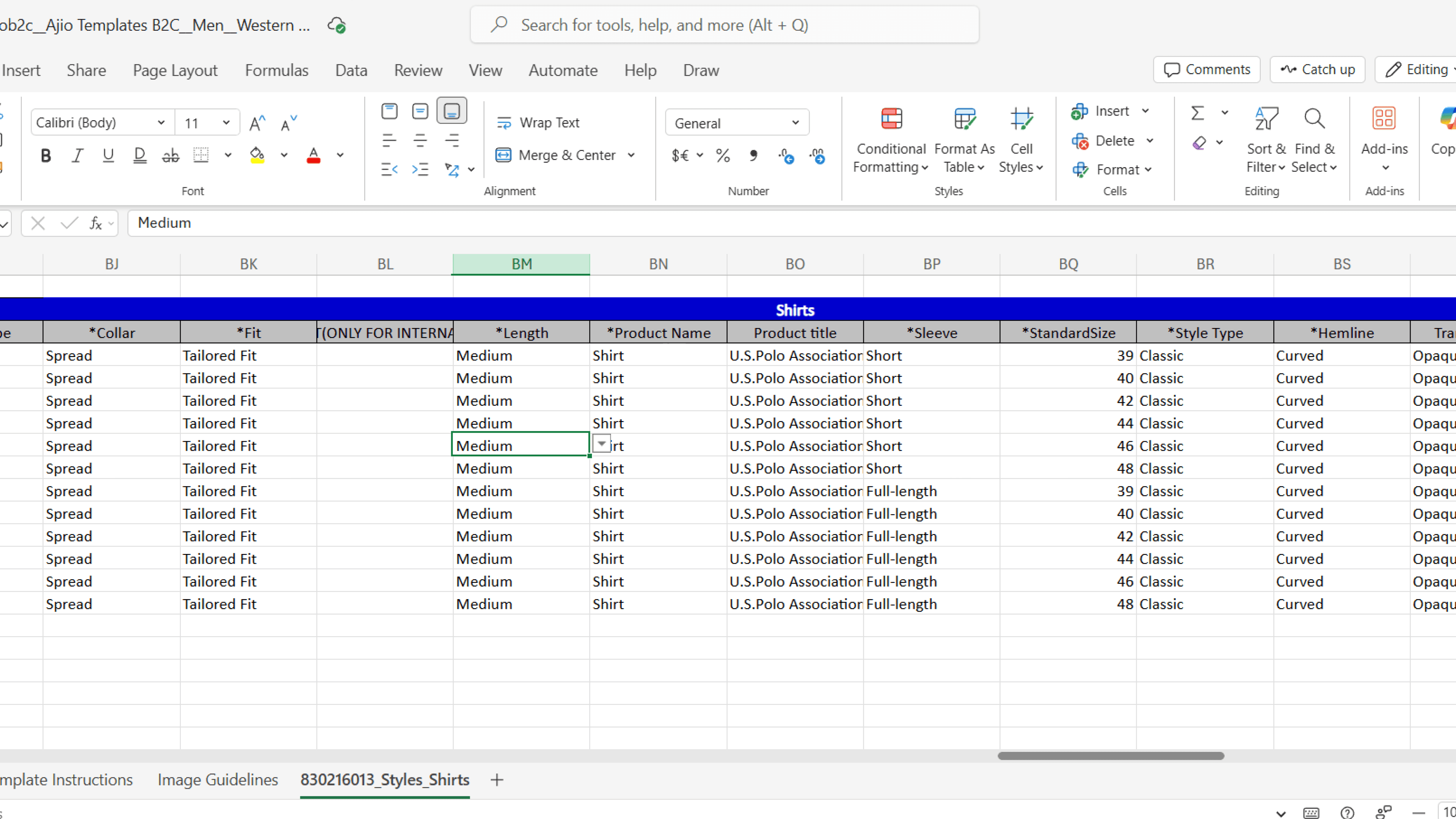Toggle underline formatting
1456x819 pixels.
(x=108, y=155)
